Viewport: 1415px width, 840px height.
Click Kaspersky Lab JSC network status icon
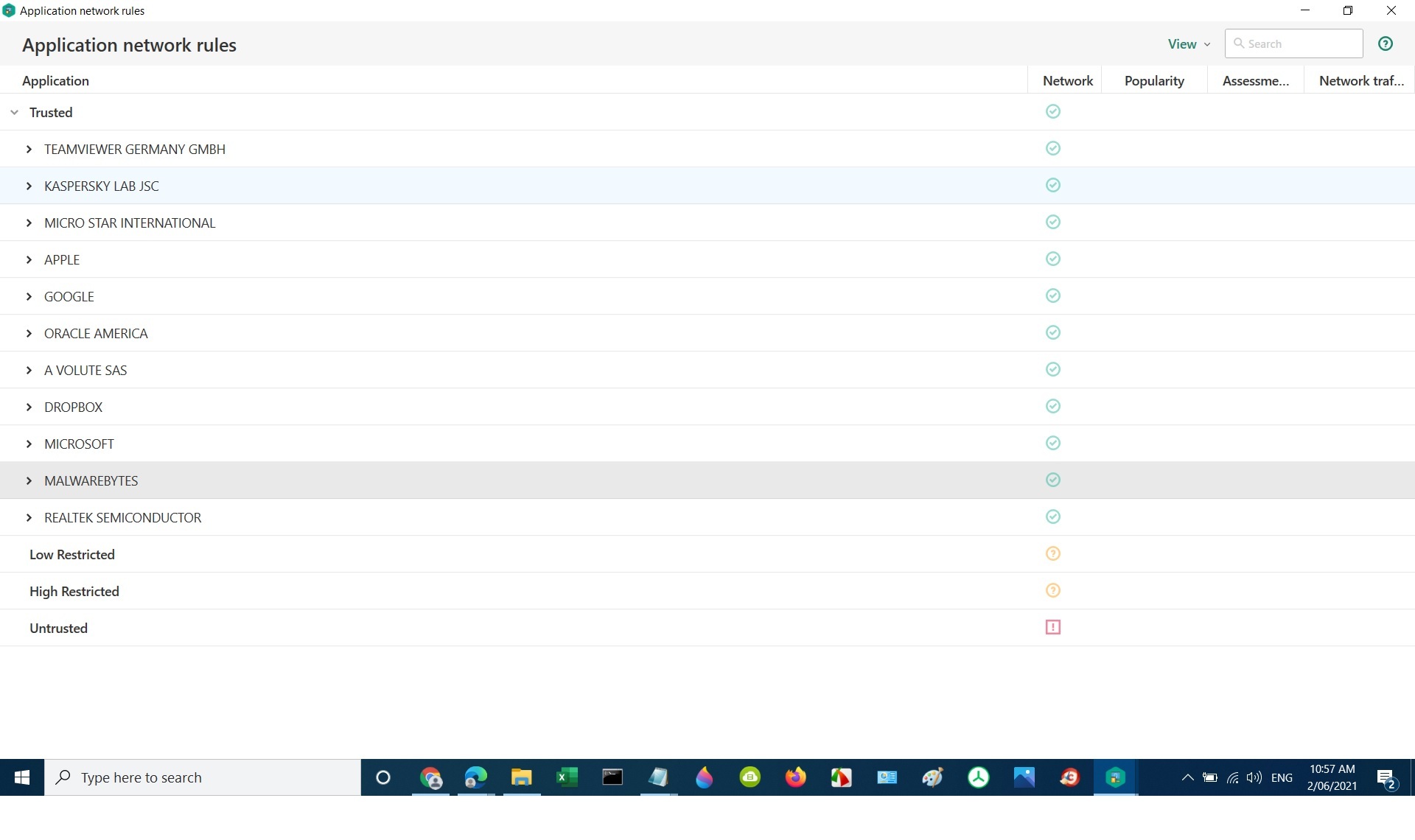[1053, 185]
